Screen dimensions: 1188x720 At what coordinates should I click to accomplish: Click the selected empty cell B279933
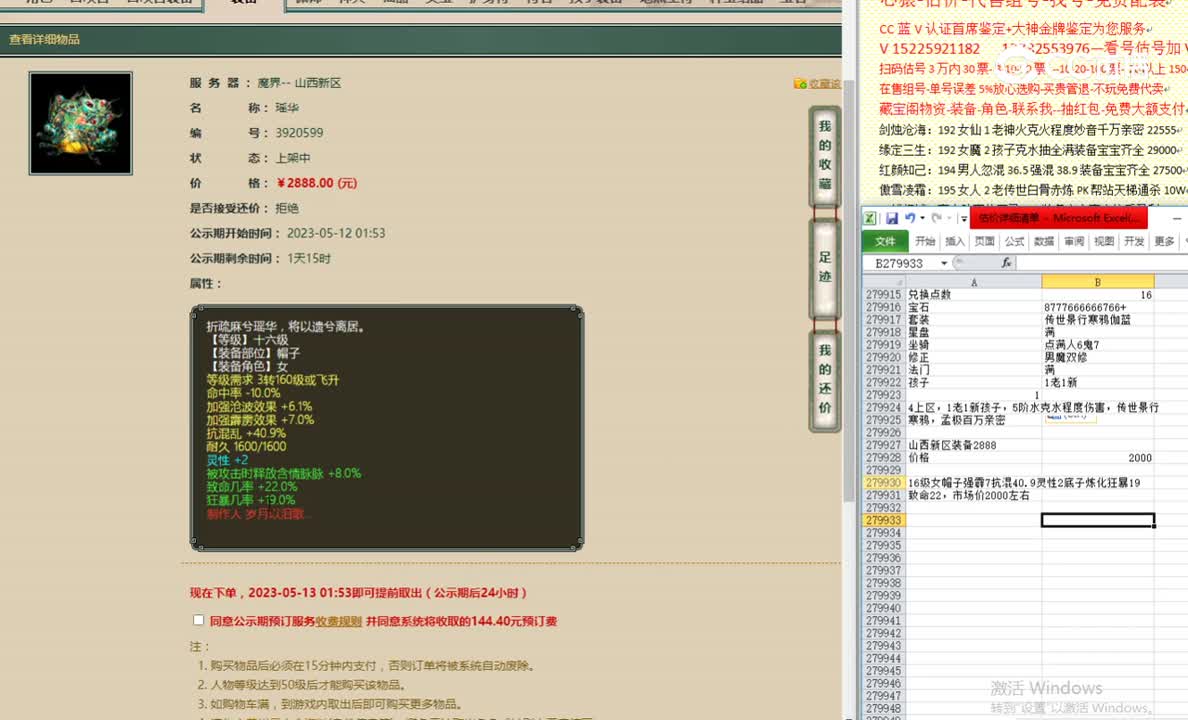click(x=1098, y=520)
